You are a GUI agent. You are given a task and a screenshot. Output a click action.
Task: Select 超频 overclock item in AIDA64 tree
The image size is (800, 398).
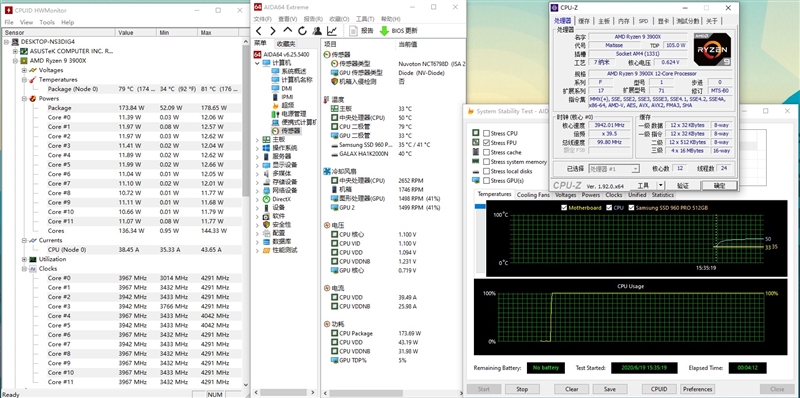pyautogui.click(x=283, y=105)
